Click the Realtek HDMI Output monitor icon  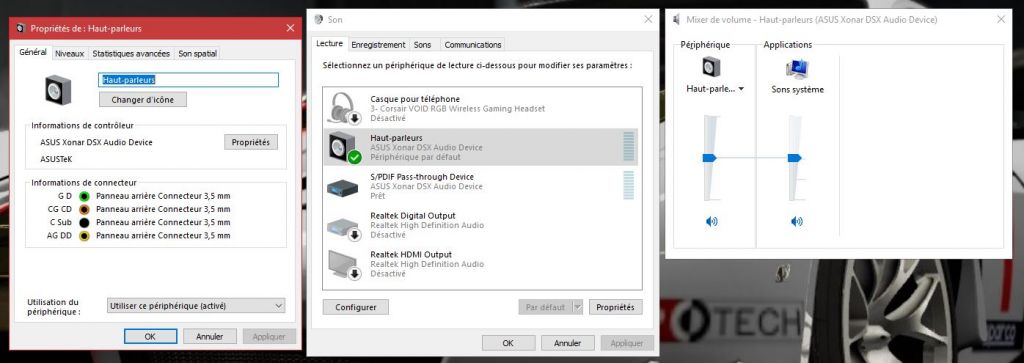coord(344,264)
